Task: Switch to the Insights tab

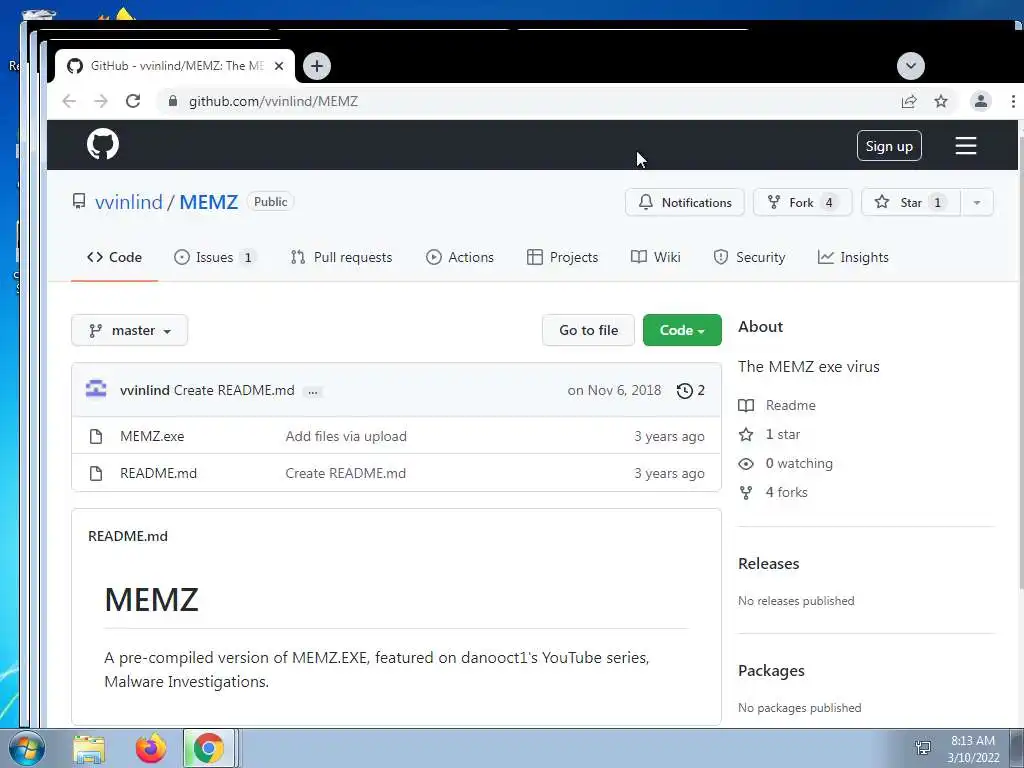Action: click(853, 257)
